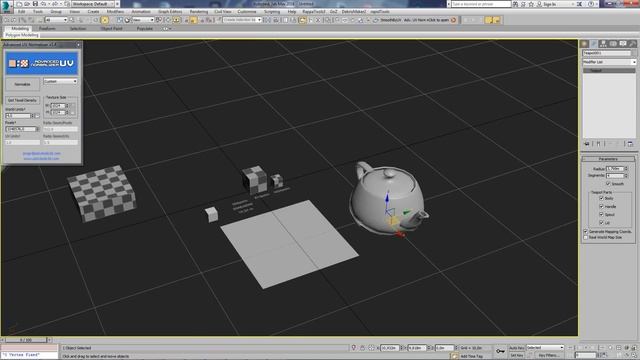The width and height of the screenshot is (640, 360).
Task: Click the Pin Stack icon below modifier stack
Action: click(587, 144)
